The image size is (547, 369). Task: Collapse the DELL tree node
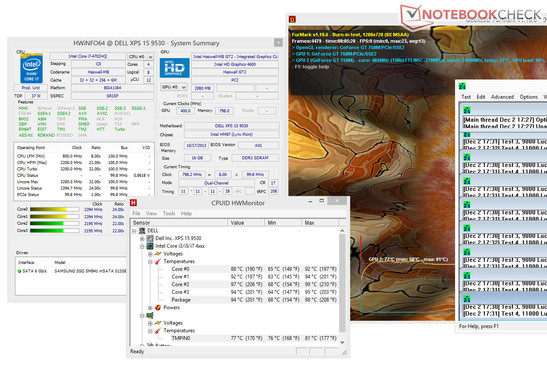(134, 231)
